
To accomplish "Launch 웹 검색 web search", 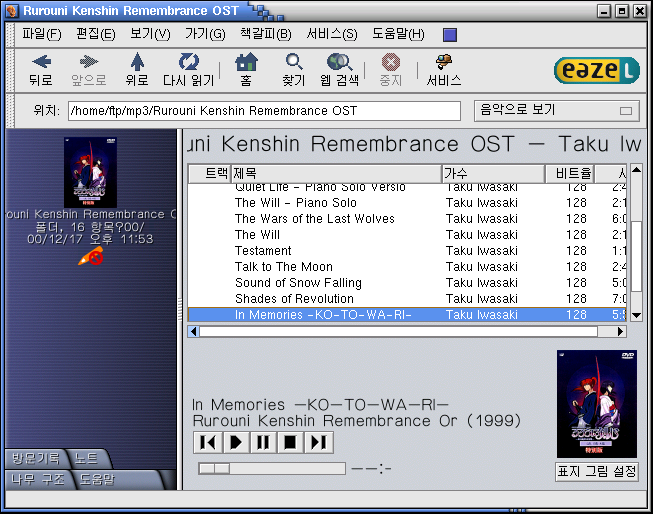I will 339,70.
